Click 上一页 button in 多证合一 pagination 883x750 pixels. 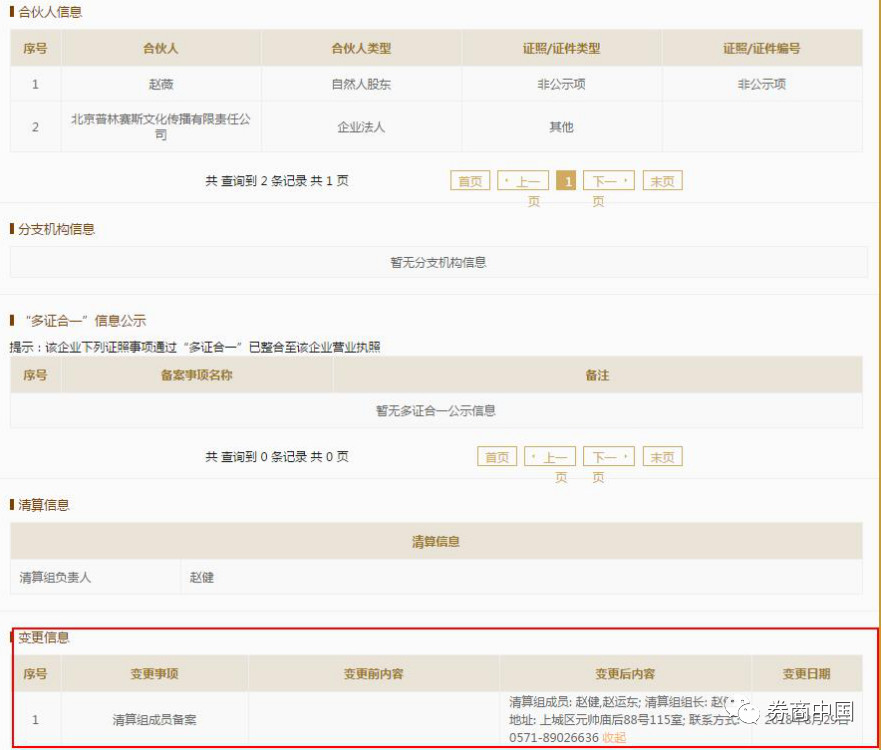pos(550,457)
